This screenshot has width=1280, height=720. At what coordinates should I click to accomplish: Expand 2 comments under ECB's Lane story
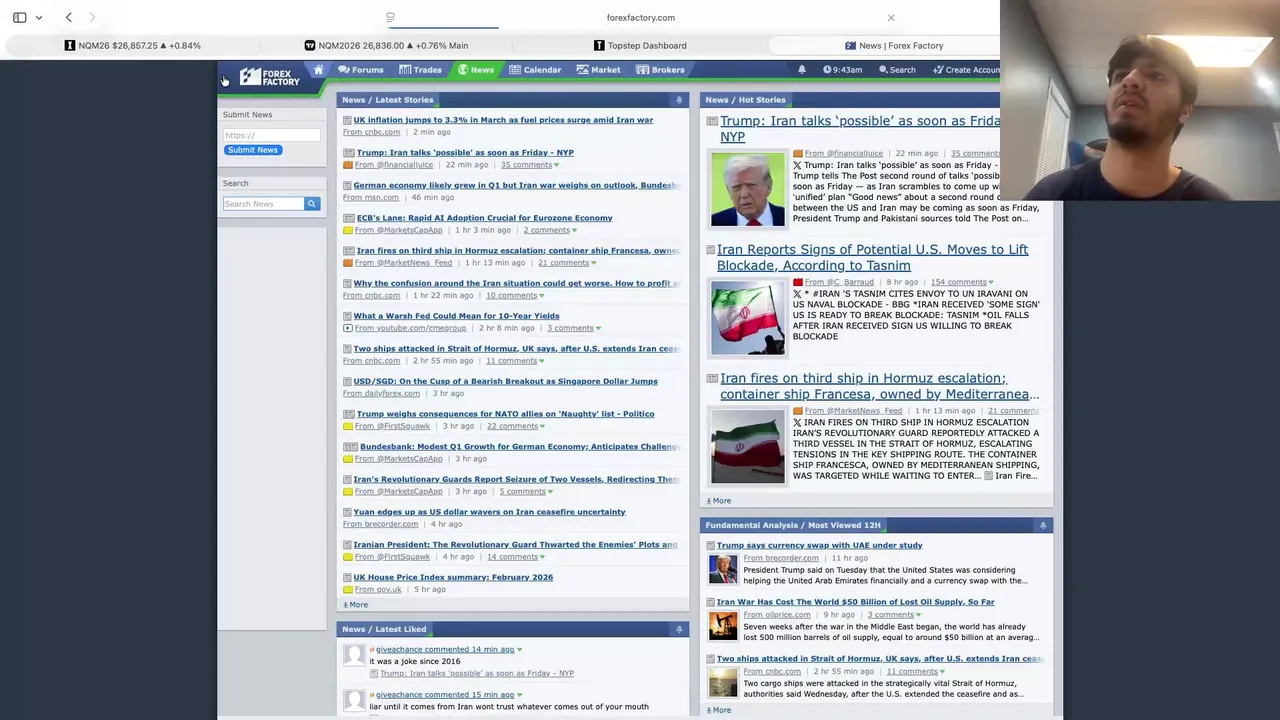coord(549,230)
